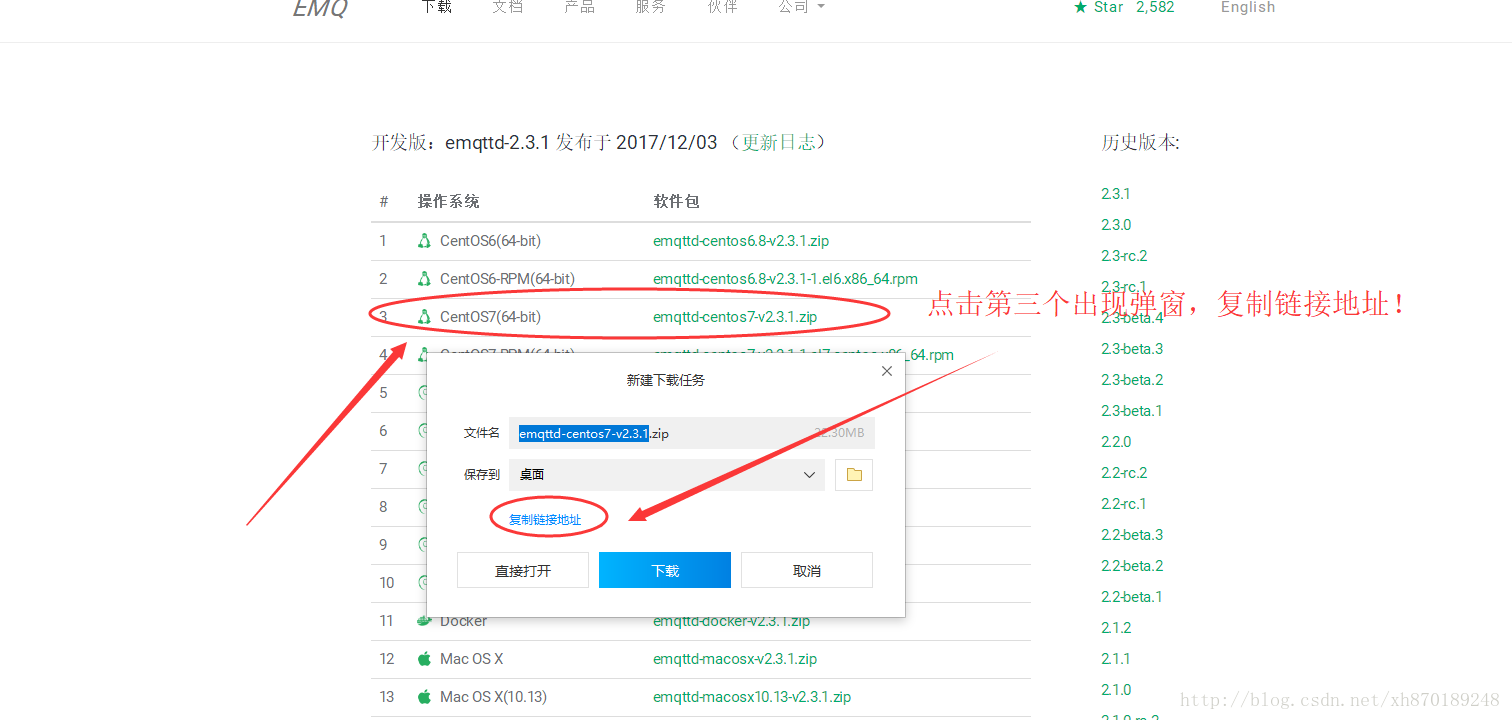Click the CentOS6(64-bit) row label

pos(490,241)
